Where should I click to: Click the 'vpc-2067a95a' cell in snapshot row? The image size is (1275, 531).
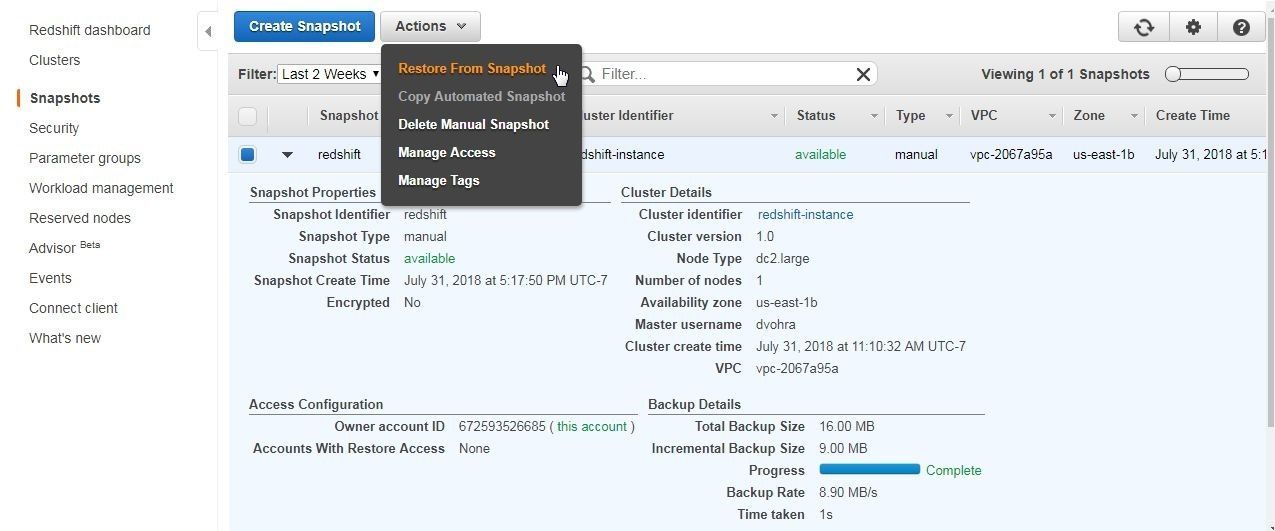tap(1011, 155)
